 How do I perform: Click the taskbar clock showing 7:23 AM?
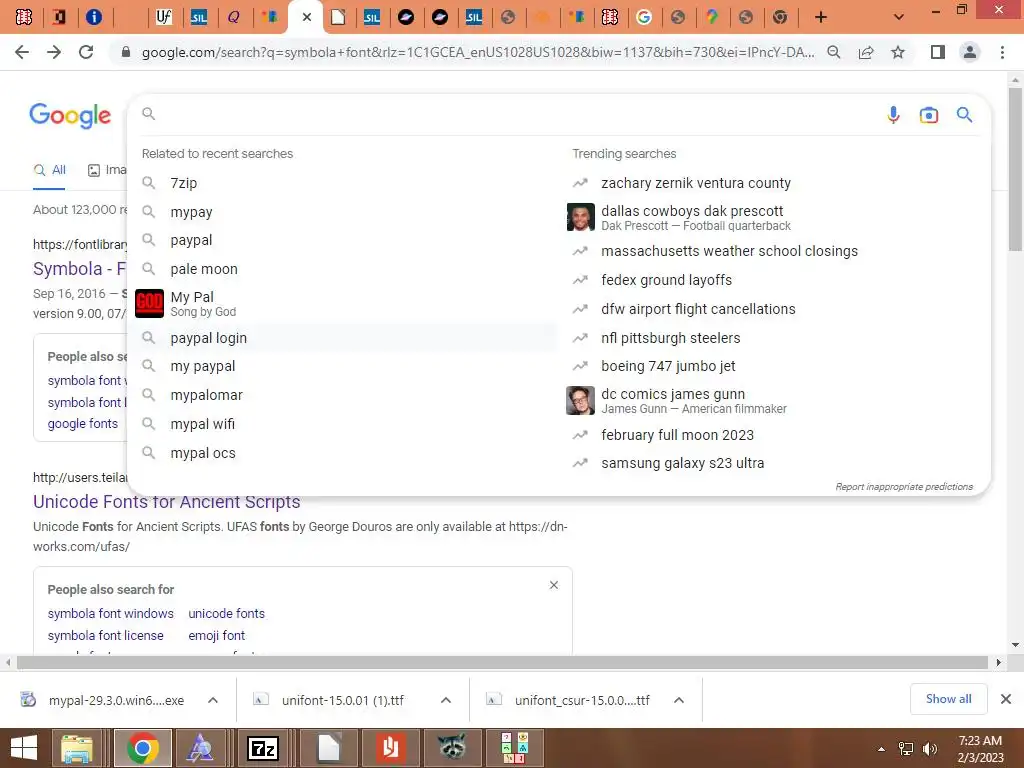pyautogui.click(x=980, y=749)
